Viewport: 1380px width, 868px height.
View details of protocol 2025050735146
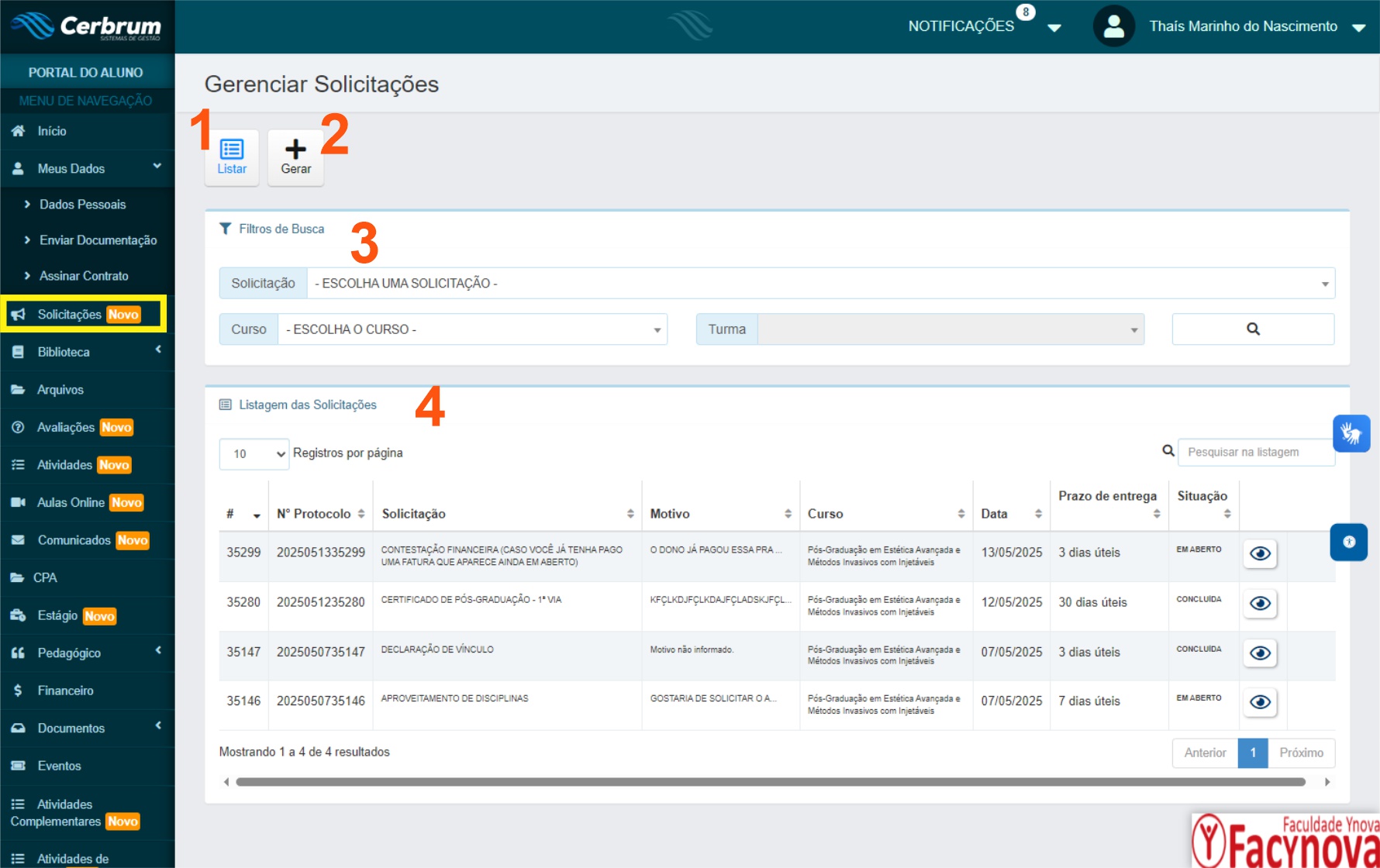(1260, 702)
